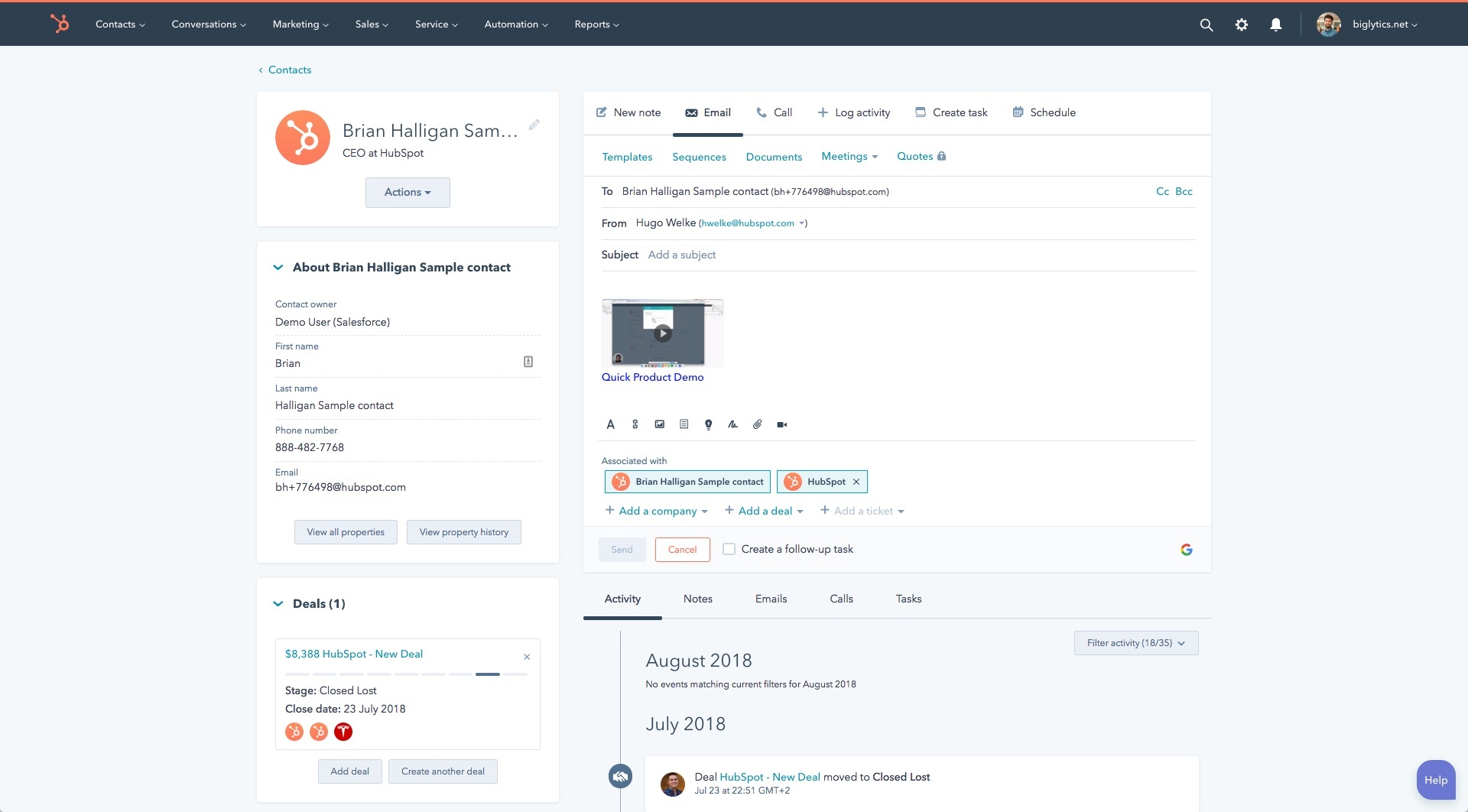Open the snippets lightbulb icon
Image resolution: width=1468 pixels, height=812 pixels.
pyautogui.click(x=708, y=424)
